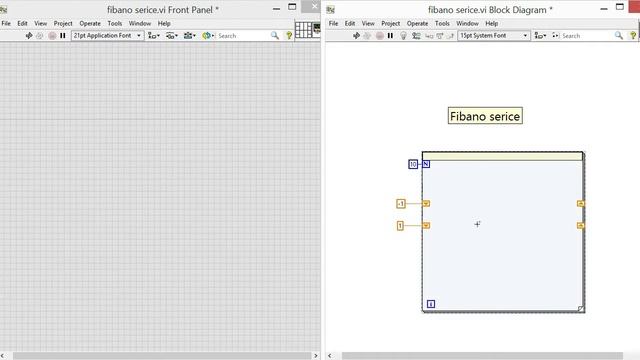Click the upper right shift register terminal
The height and width of the screenshot is (360, 640).
pos(580,203)
